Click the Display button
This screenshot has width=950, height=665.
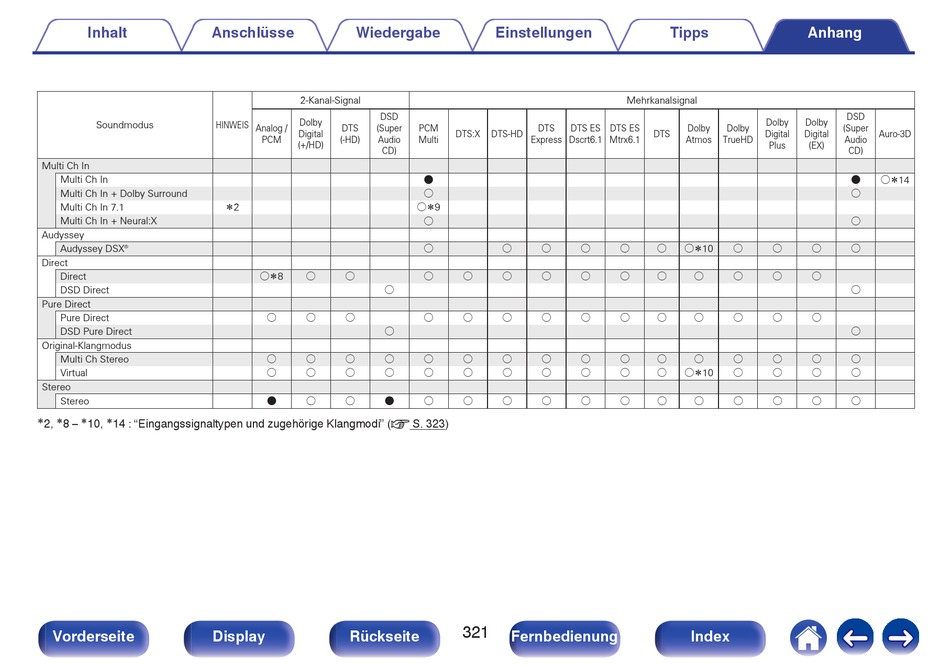tap(239, 637)
